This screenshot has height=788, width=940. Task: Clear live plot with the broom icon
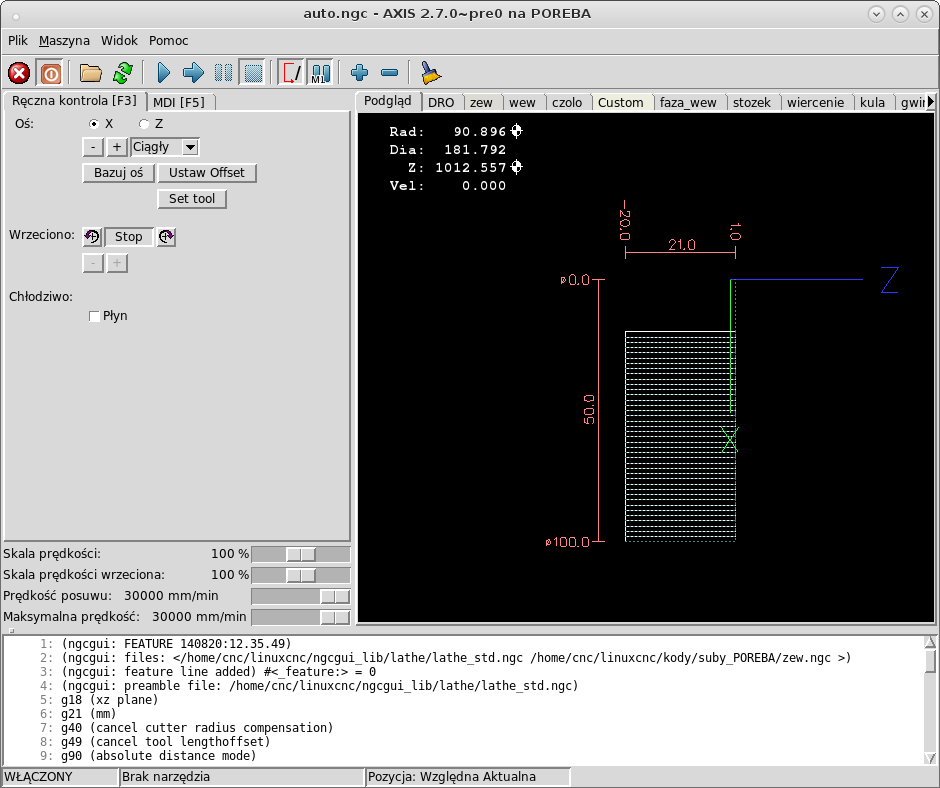click(431, 73)
